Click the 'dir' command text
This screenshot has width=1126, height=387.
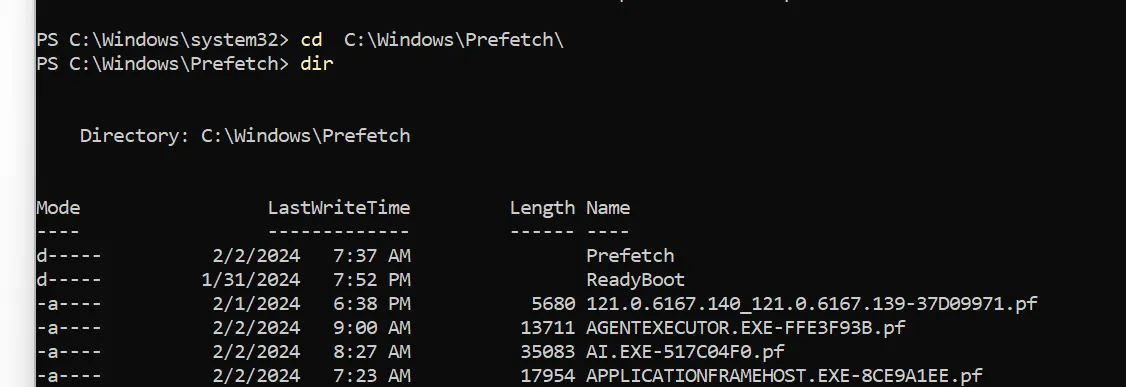pos(317,64)
